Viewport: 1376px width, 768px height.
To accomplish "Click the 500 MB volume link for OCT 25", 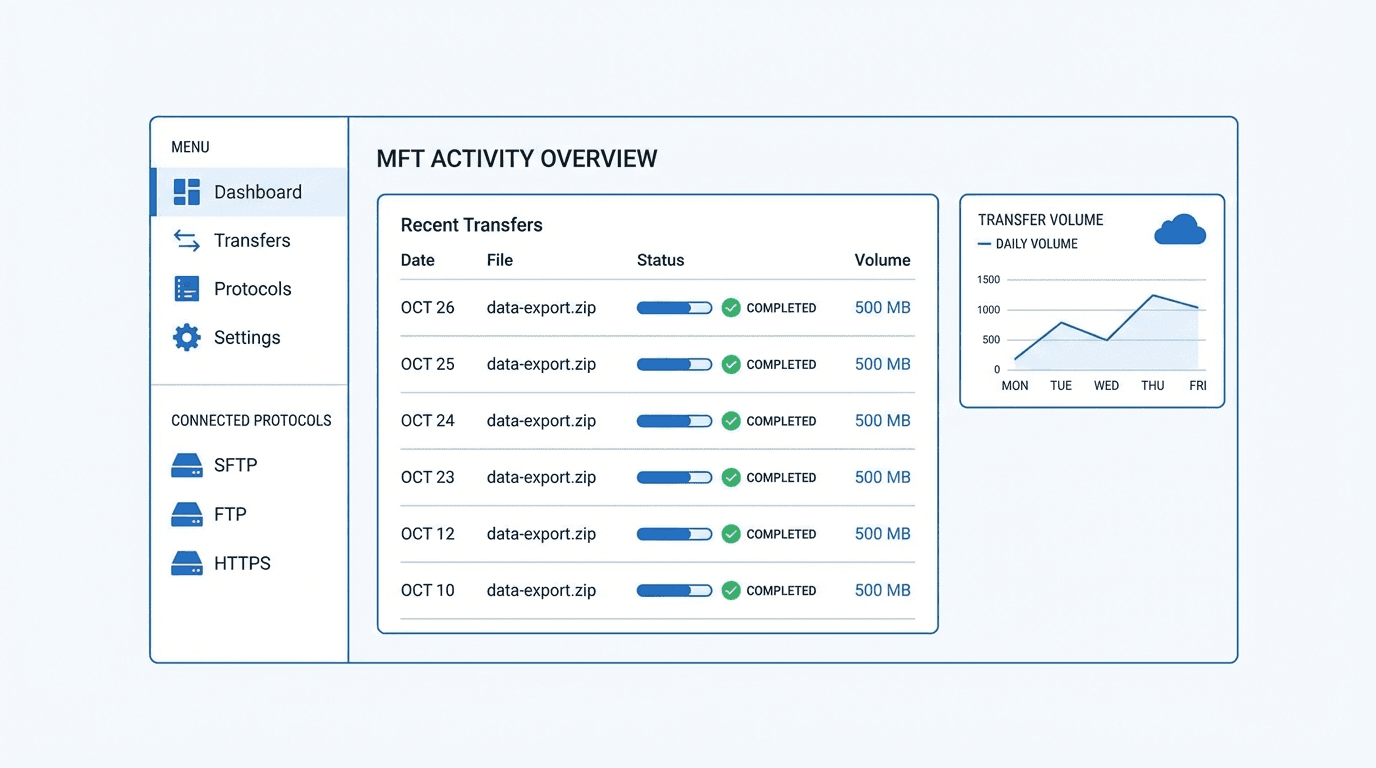I will click(x=882, y=364).
